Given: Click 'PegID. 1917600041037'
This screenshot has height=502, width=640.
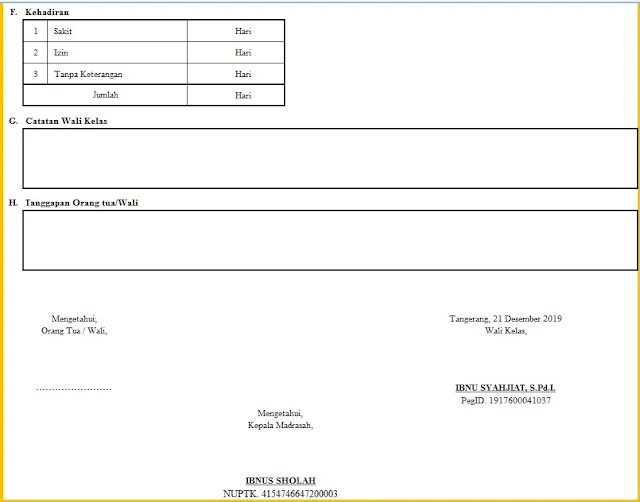Looking at the screenshot, I should (x=506, y=400).
